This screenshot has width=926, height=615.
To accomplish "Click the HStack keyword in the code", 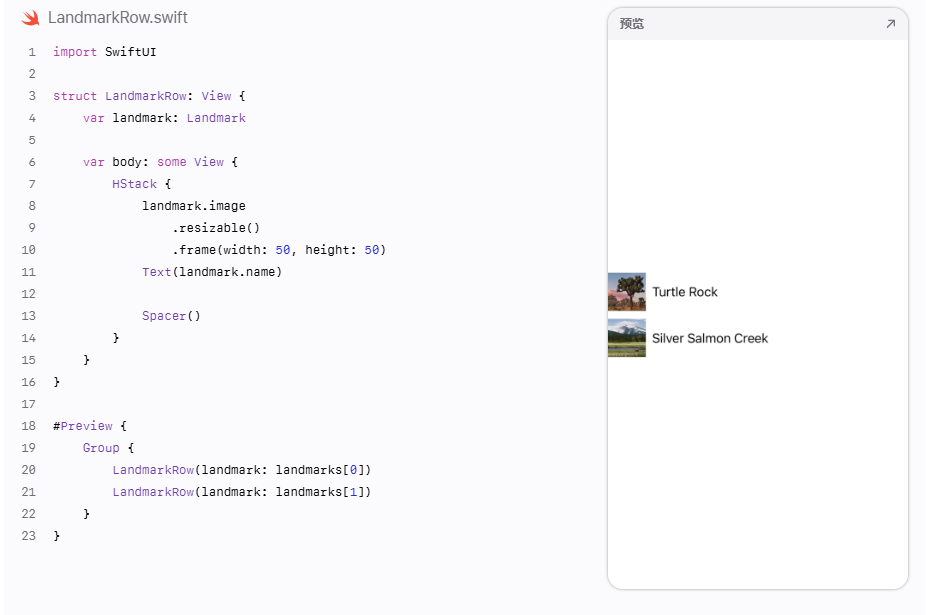I will point(135,184).
